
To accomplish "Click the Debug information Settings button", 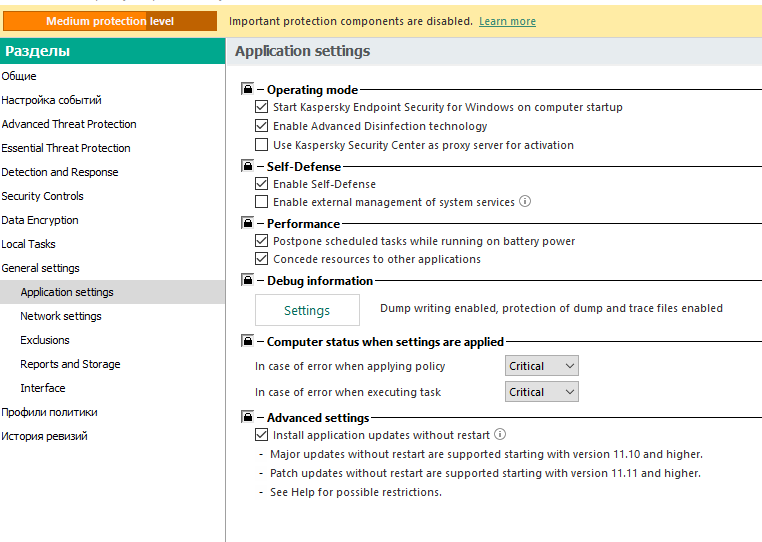I will point(307,310).
